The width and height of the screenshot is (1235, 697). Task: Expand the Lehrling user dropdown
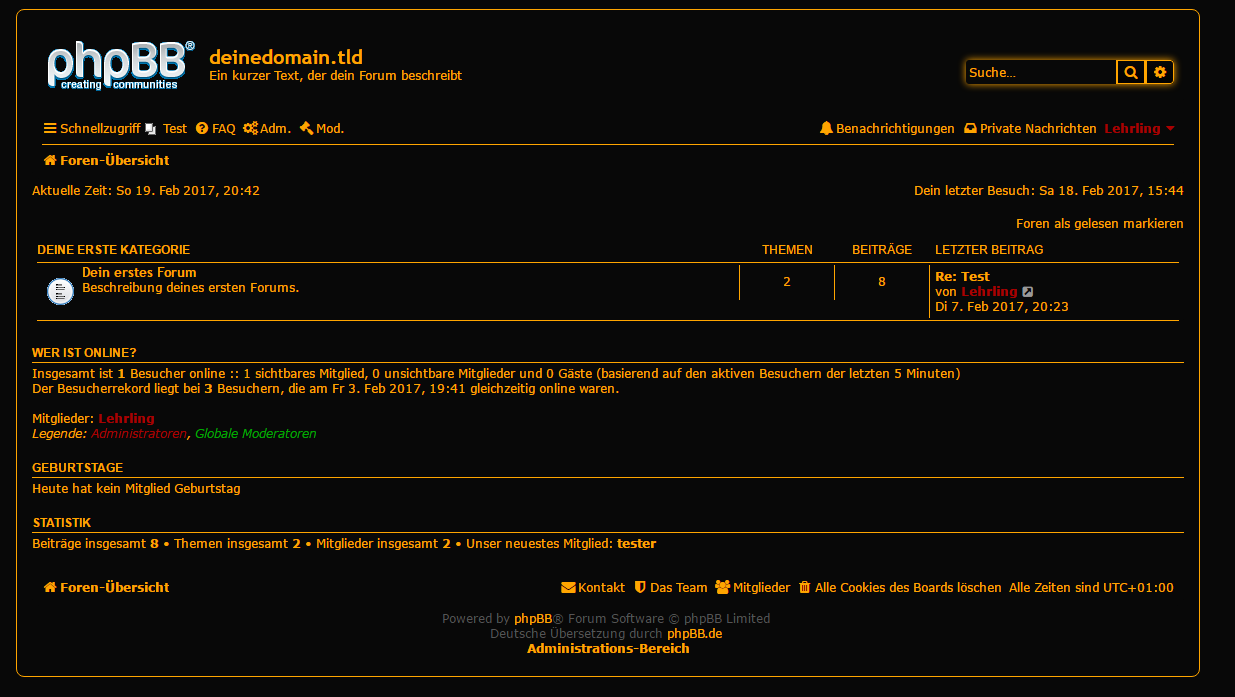[x=1139, y=129]
